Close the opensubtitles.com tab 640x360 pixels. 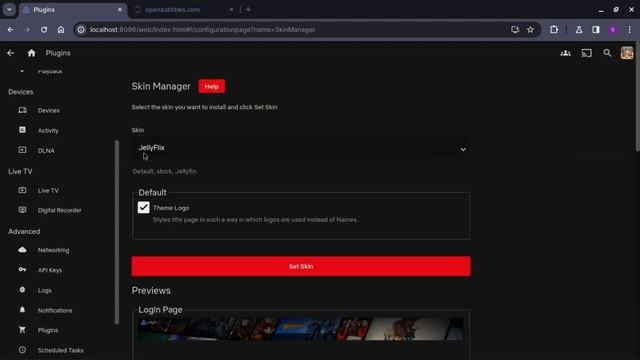tap(231, 9)
